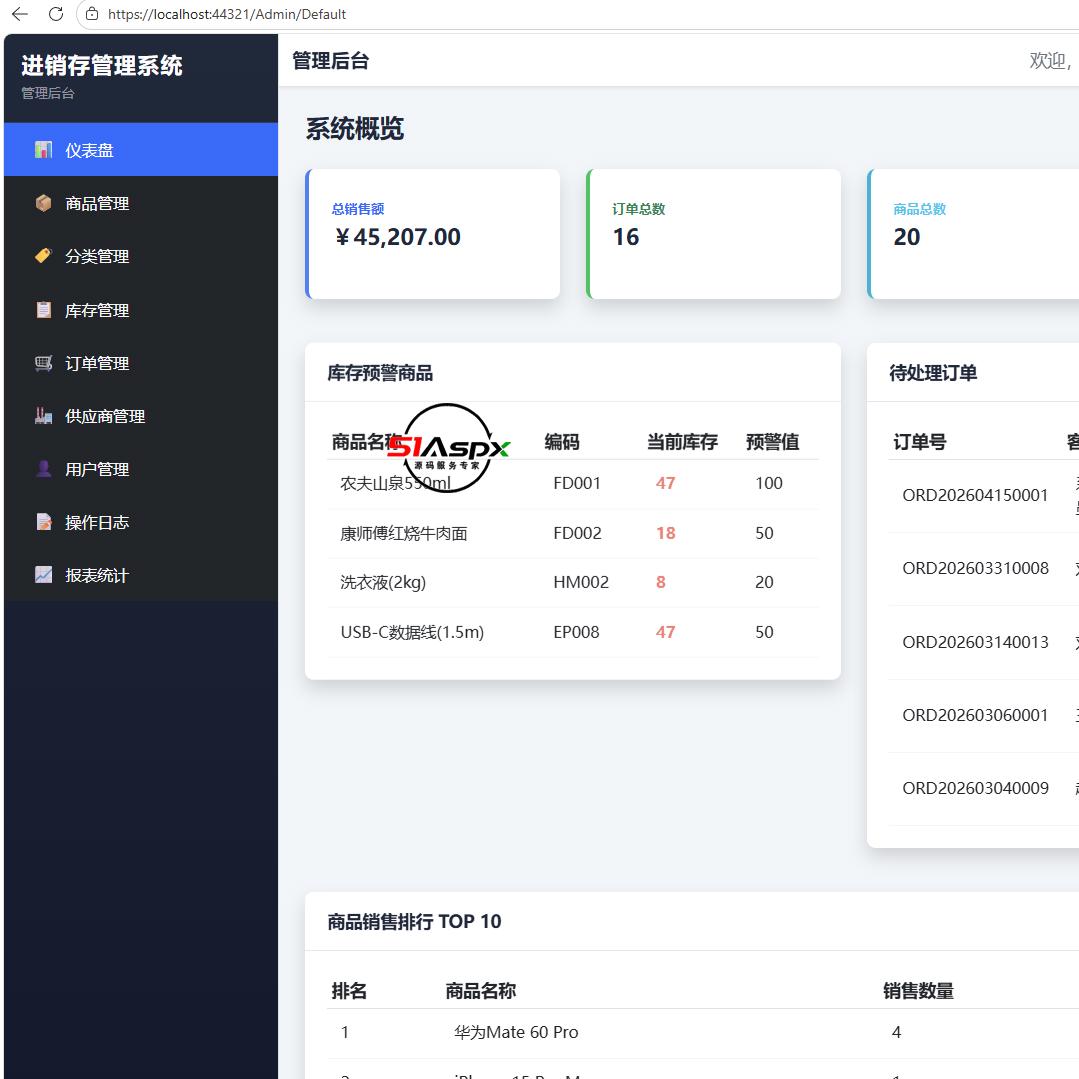Screen dimensions: 1079x1079
Task: Open 供应商管理 menu item
Action: [x=141, y=416]
